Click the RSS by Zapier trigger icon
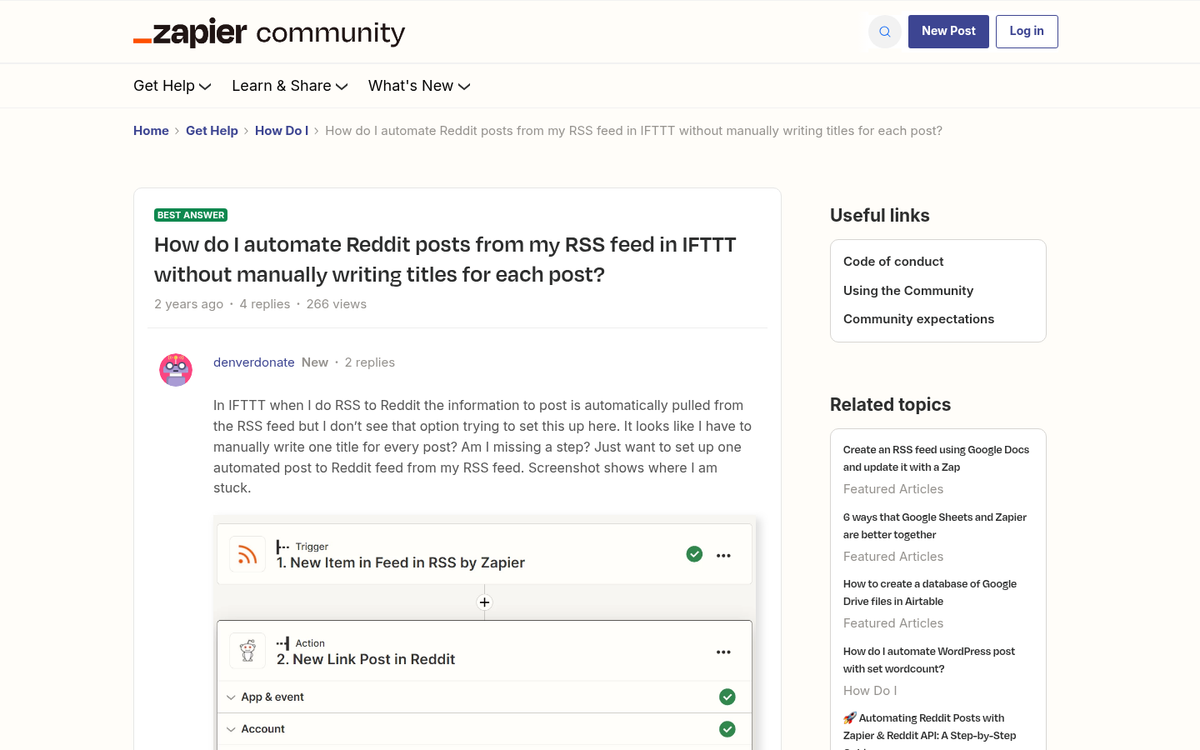Image resolution: width=1200 pixels, height=750 pixels. click(248, 554)
